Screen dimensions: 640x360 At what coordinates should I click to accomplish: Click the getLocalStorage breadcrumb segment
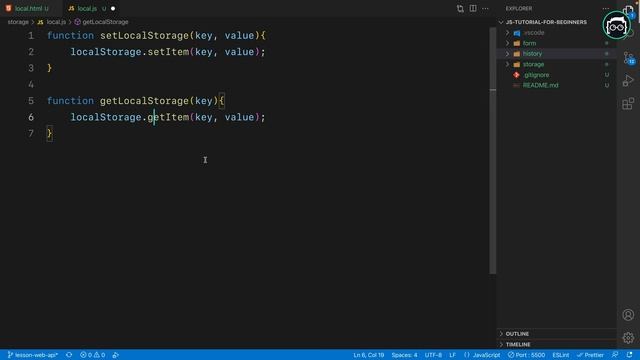(105, 22)
